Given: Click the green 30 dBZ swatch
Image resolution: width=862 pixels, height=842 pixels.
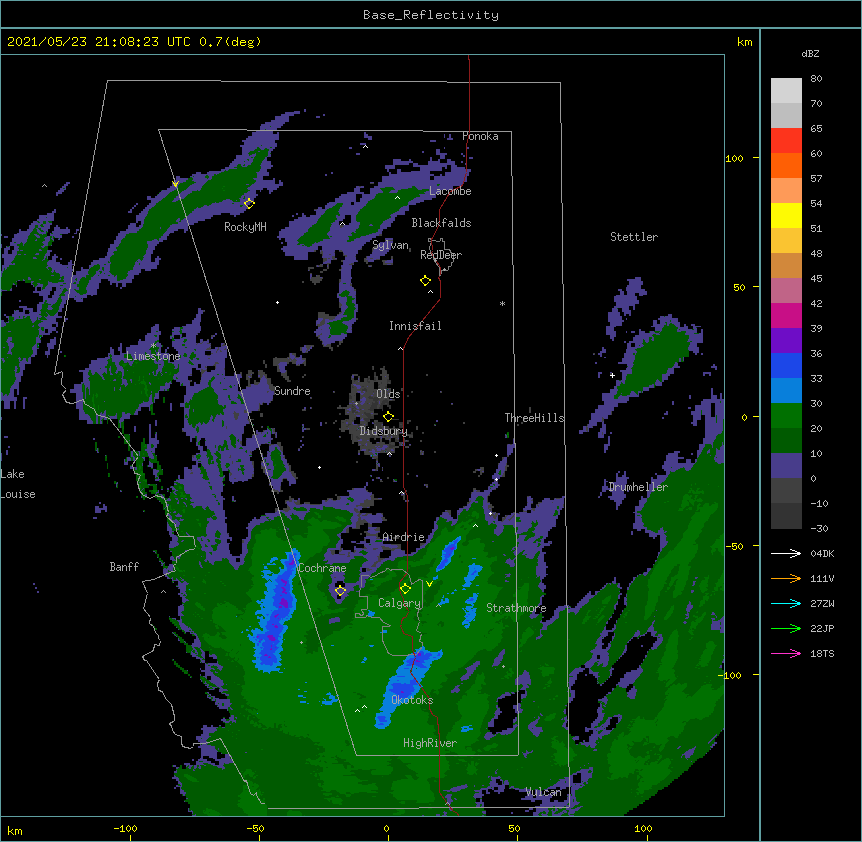Looking at the screenshot, I should click(x=786, y=416).
